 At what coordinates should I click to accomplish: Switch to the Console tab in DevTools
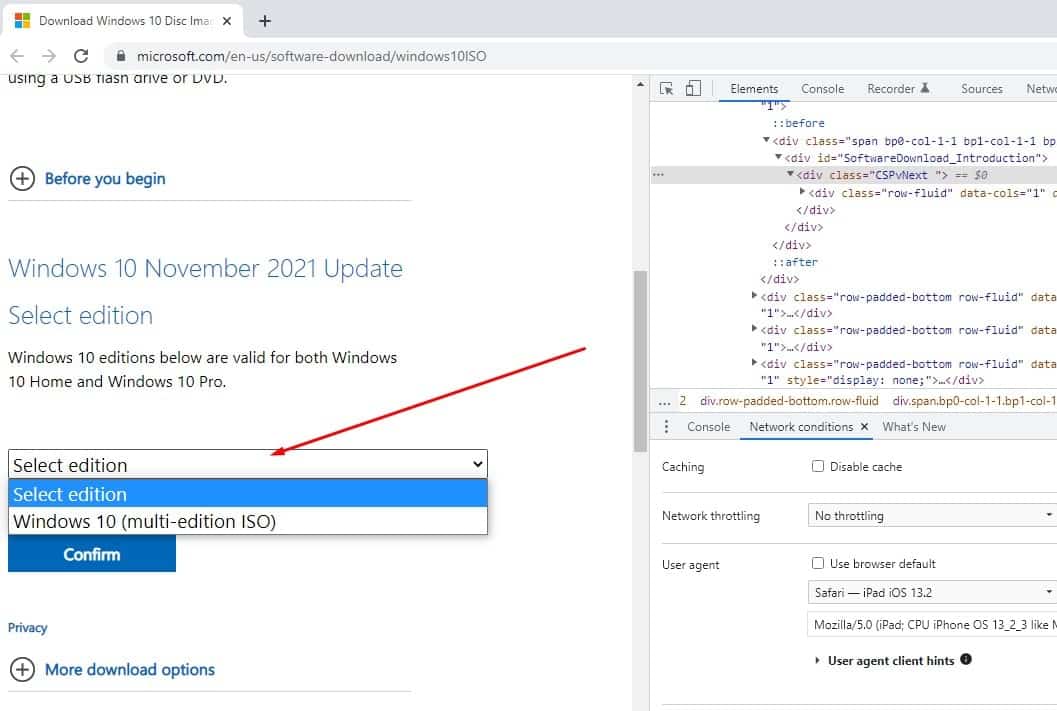[x=822, y=89]
